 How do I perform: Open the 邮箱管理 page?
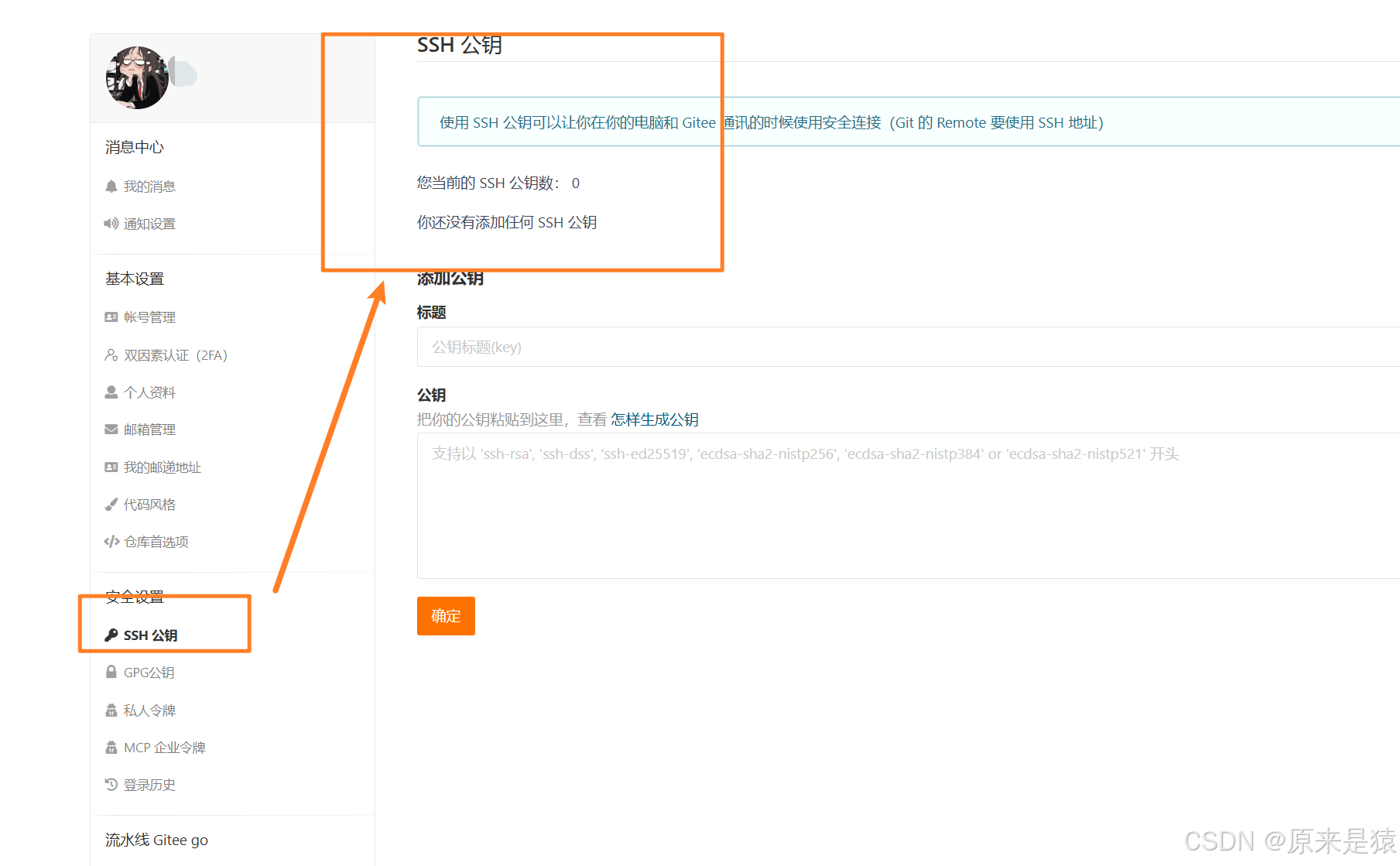149,430
